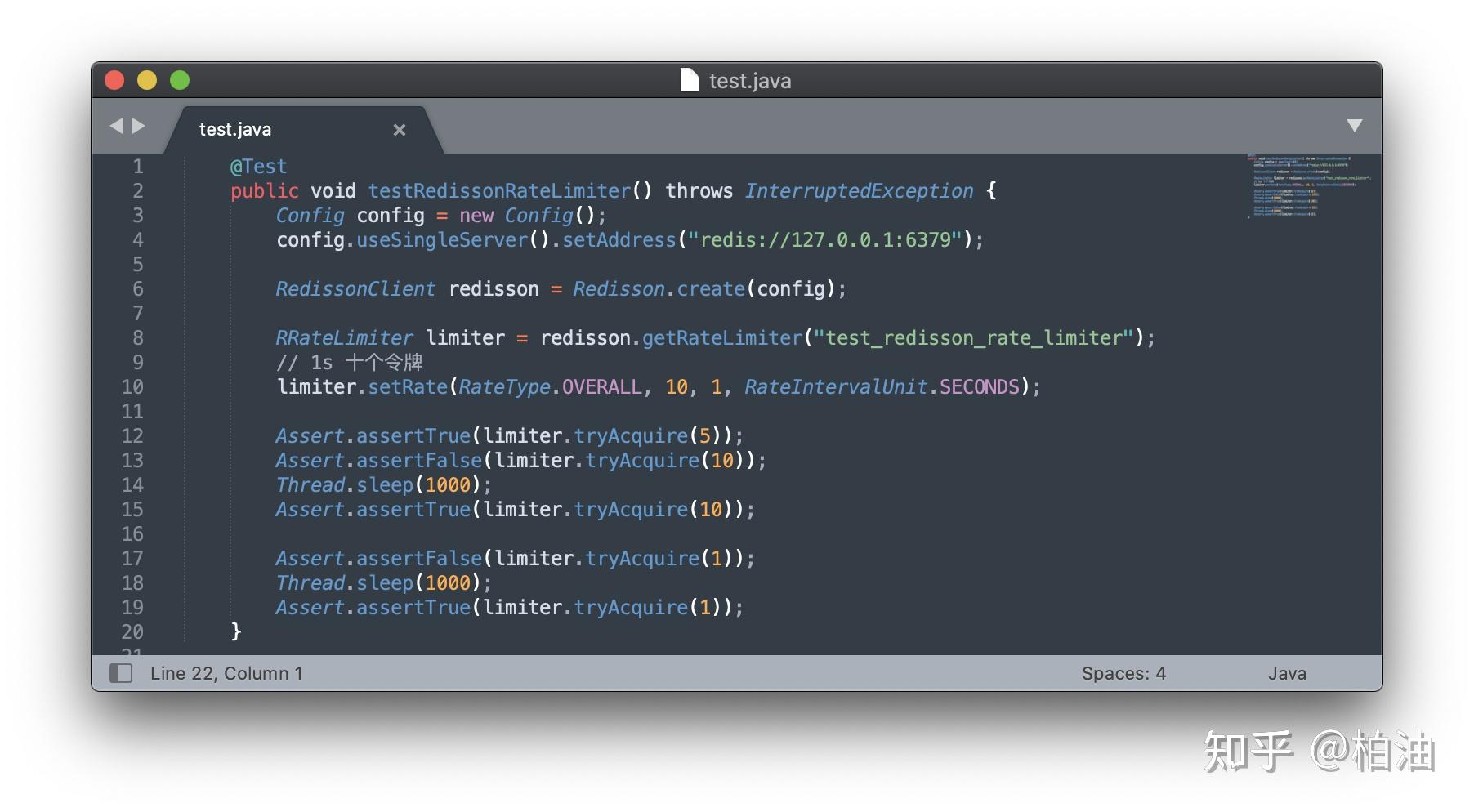Image resolution: width=1474 pixels, height=812 pixels.
Task: Click the public keyword on line 2
Action: (x=264, y=191)
